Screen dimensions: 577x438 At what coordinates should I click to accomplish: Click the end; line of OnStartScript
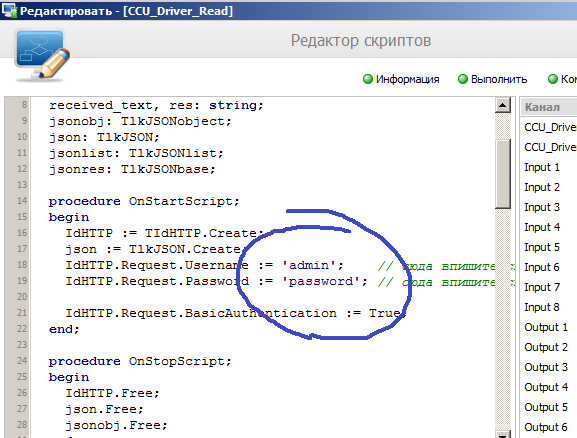(64, 329)
